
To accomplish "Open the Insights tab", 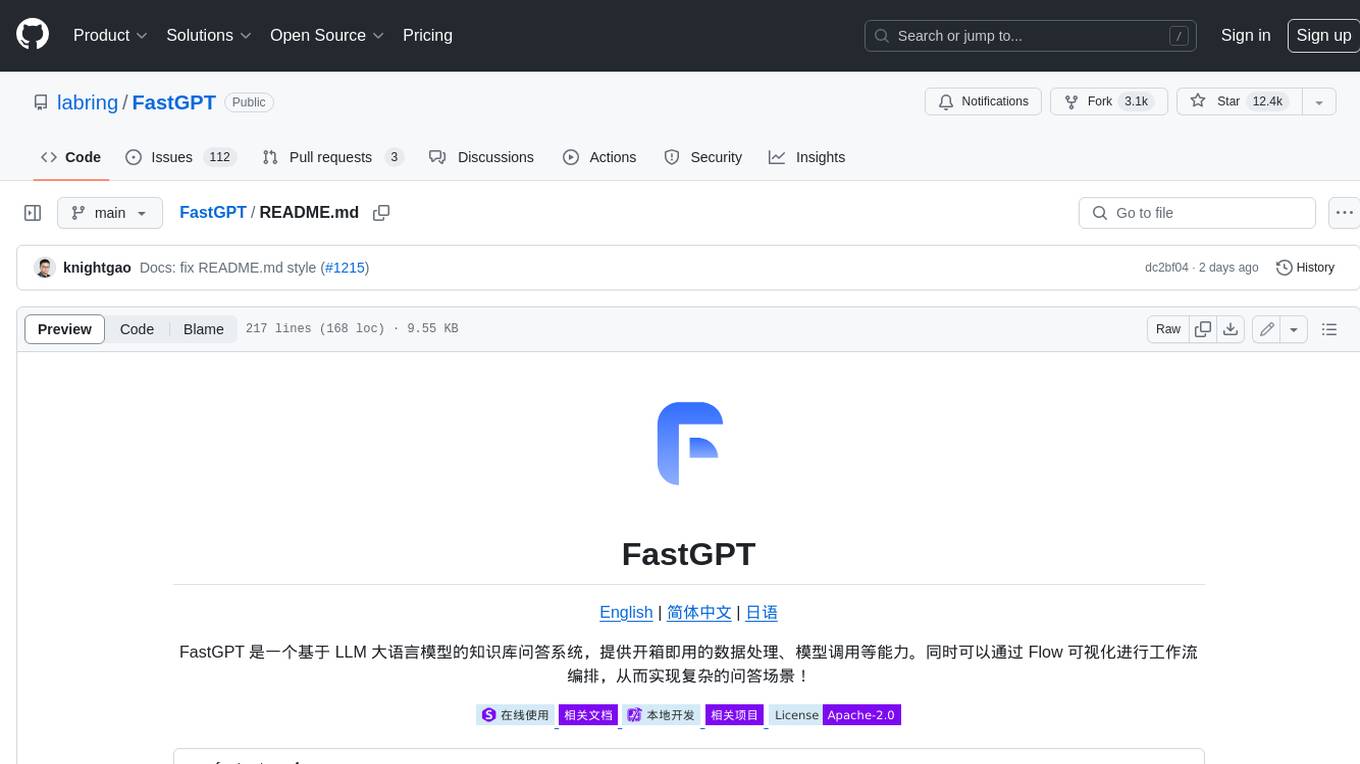I will coord(807,157).
